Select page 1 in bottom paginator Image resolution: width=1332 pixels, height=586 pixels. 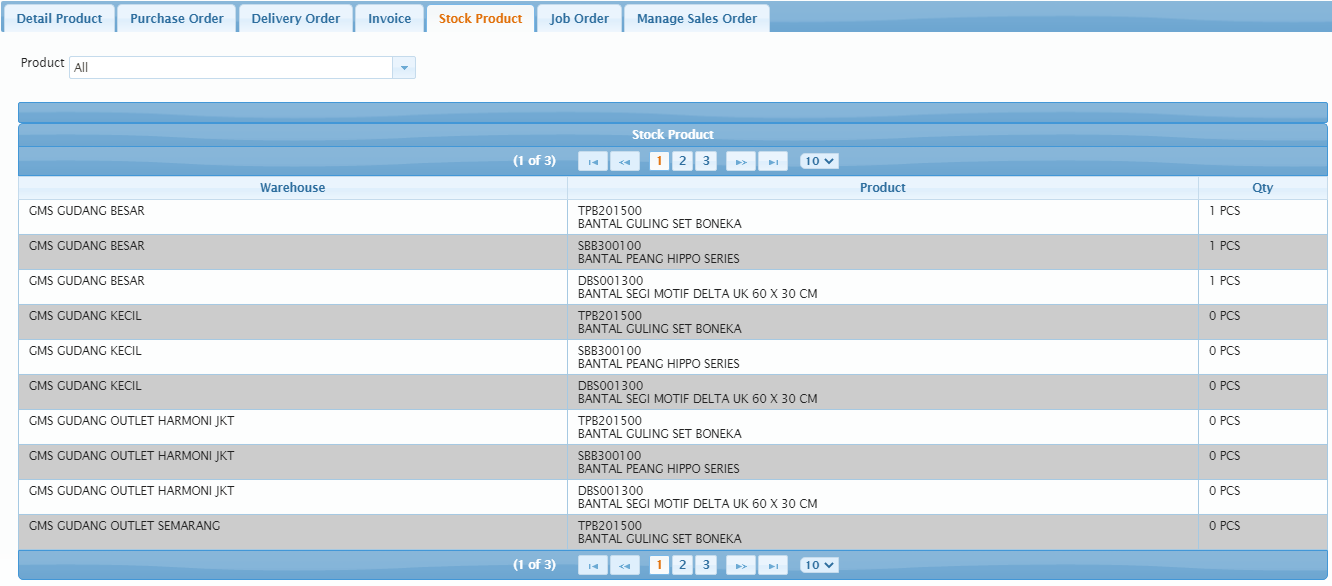(659, 565)
